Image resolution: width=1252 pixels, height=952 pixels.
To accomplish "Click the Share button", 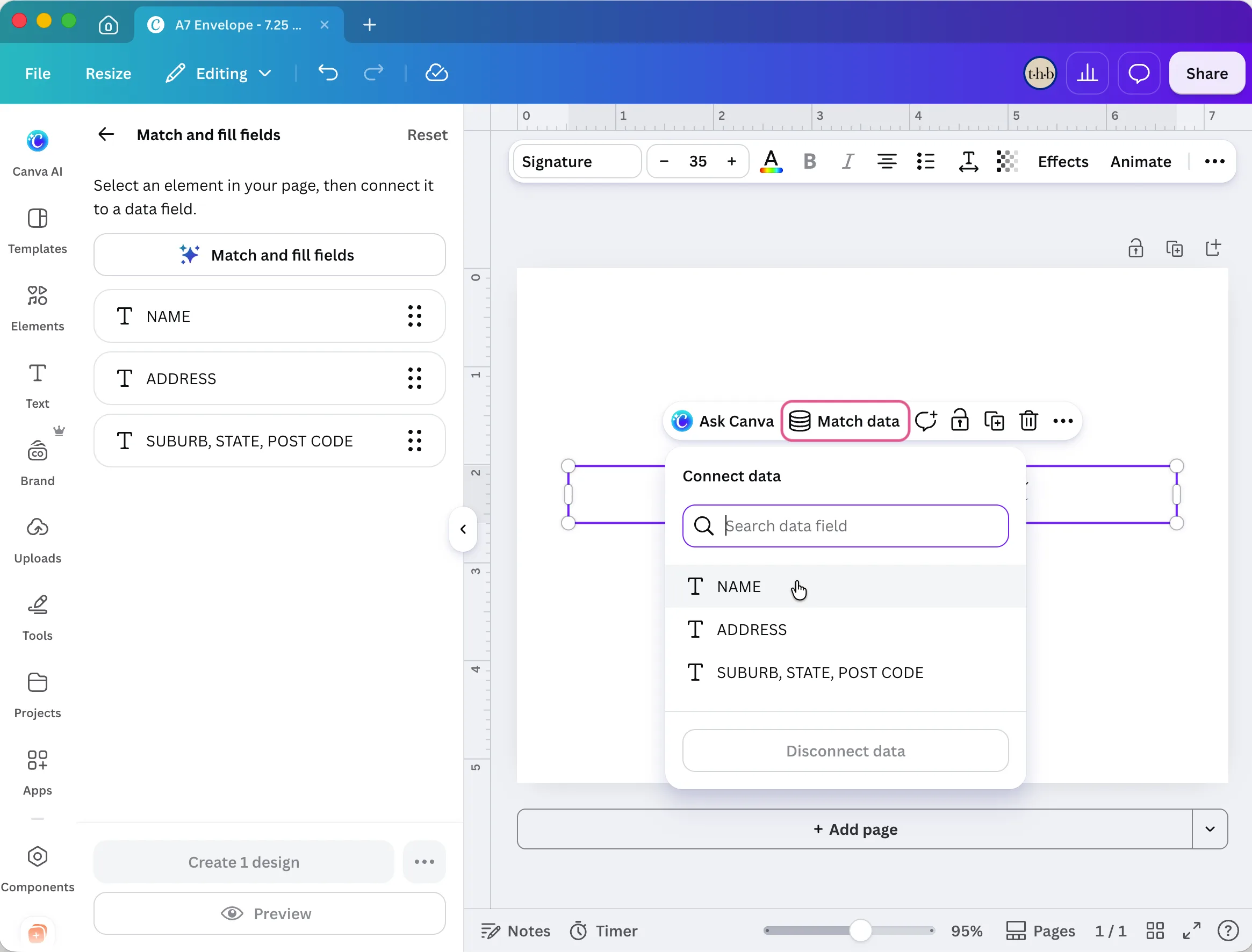I will (1207, 73).
